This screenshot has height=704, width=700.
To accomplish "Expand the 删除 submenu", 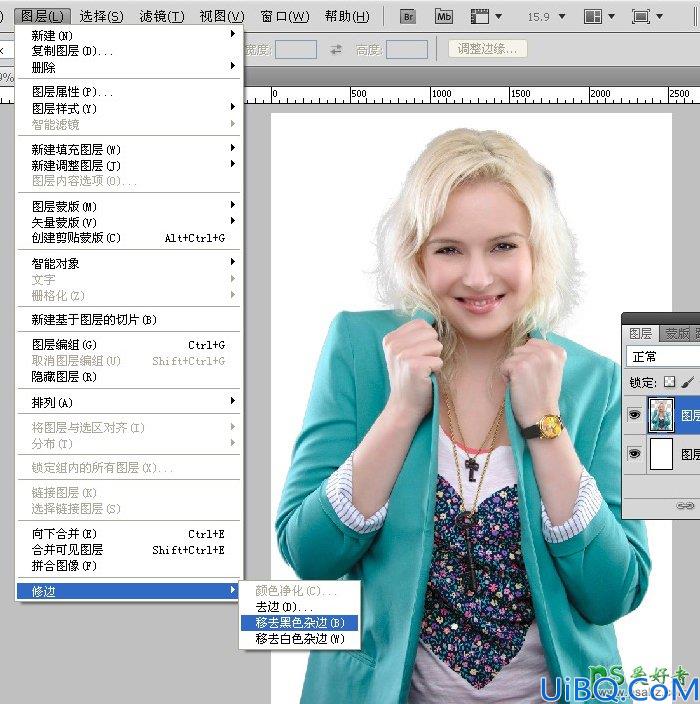I will (128, 67).
